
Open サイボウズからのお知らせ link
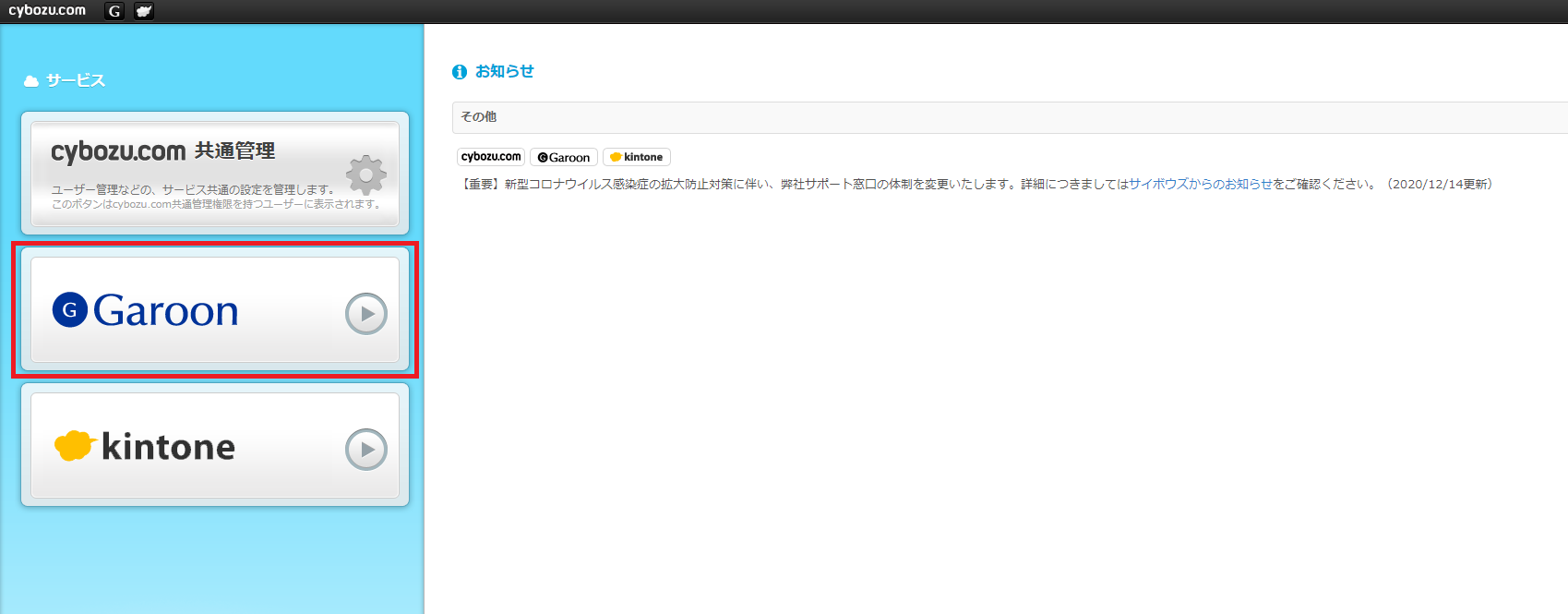point(1201,184)
